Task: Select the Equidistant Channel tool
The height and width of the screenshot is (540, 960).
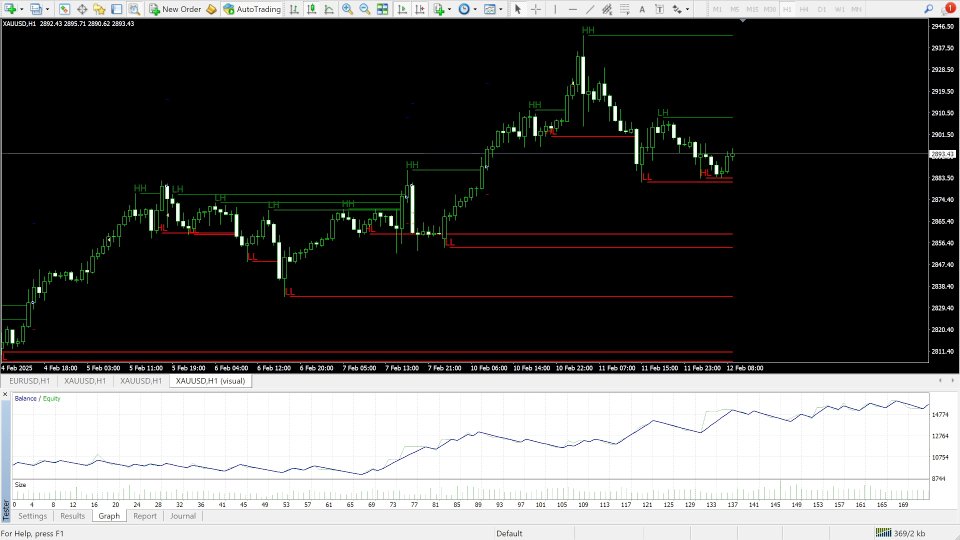Action: click(x=607, y=9)
